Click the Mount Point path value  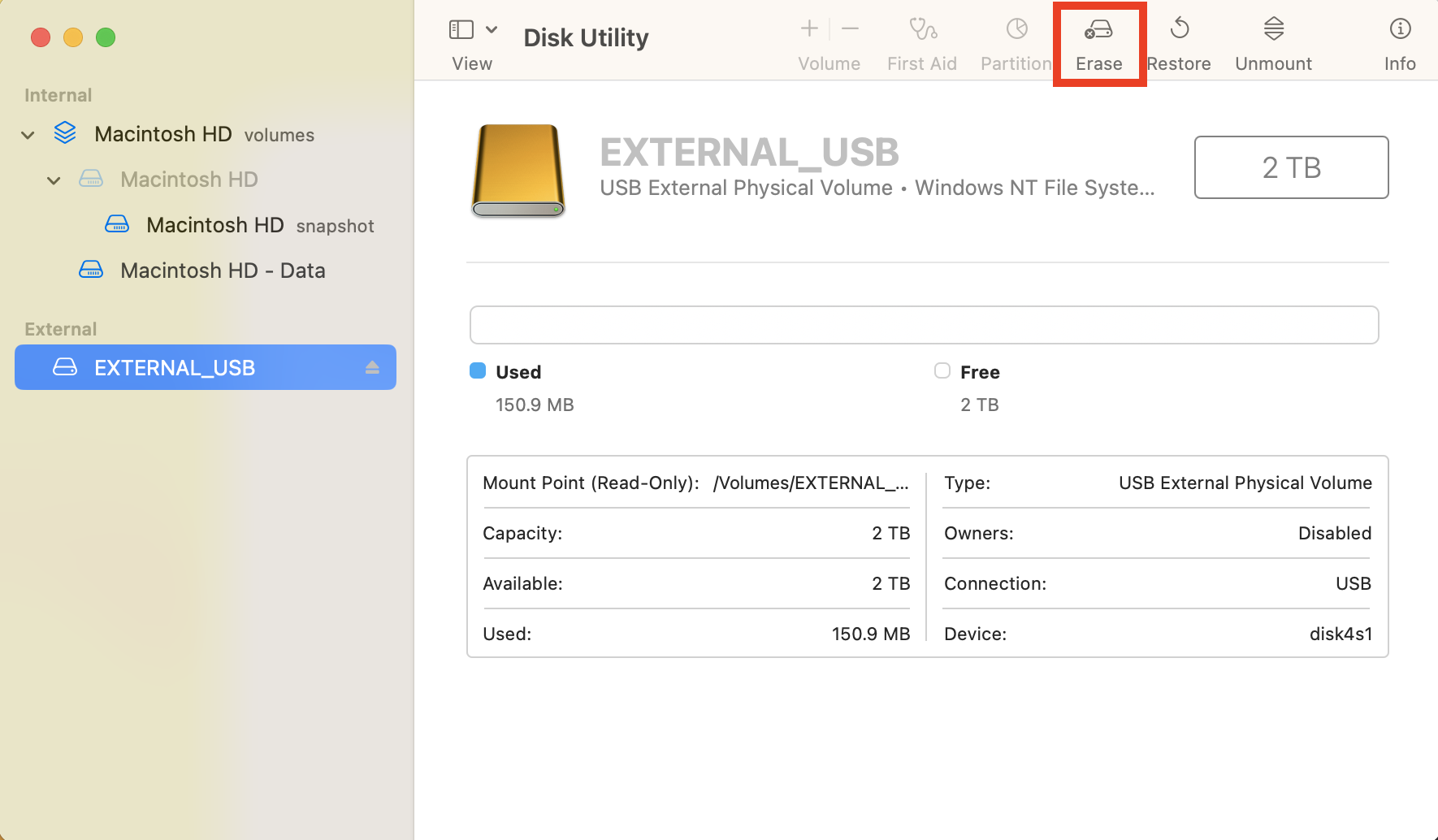coord(811,483)
